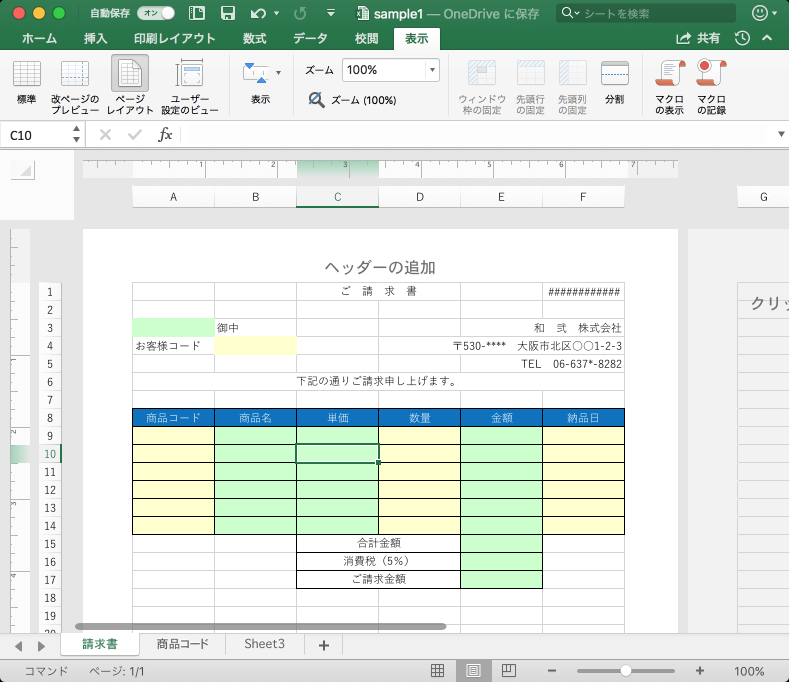Open ユーザー設定のビュー custom views
Screen dimensions: 789x682
point(190,87)
